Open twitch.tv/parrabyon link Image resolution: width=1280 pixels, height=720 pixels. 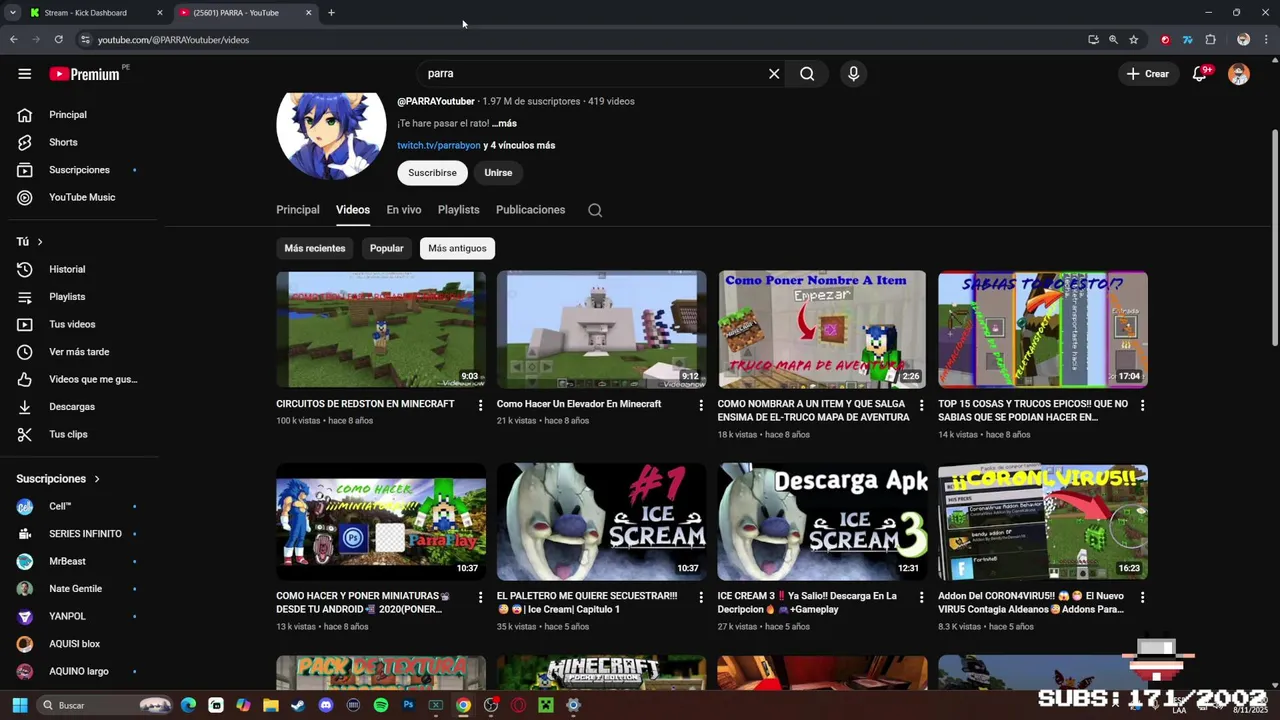pos(439,146)
